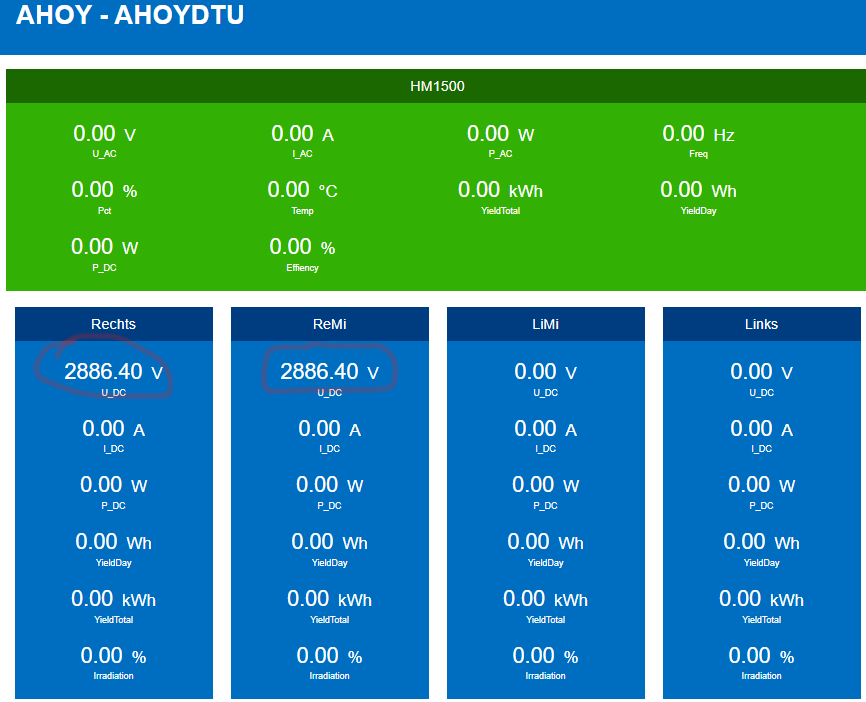This screenshot has height=702, width=866.
Task: Select the LiMi channel header
Action: [546, 324]
